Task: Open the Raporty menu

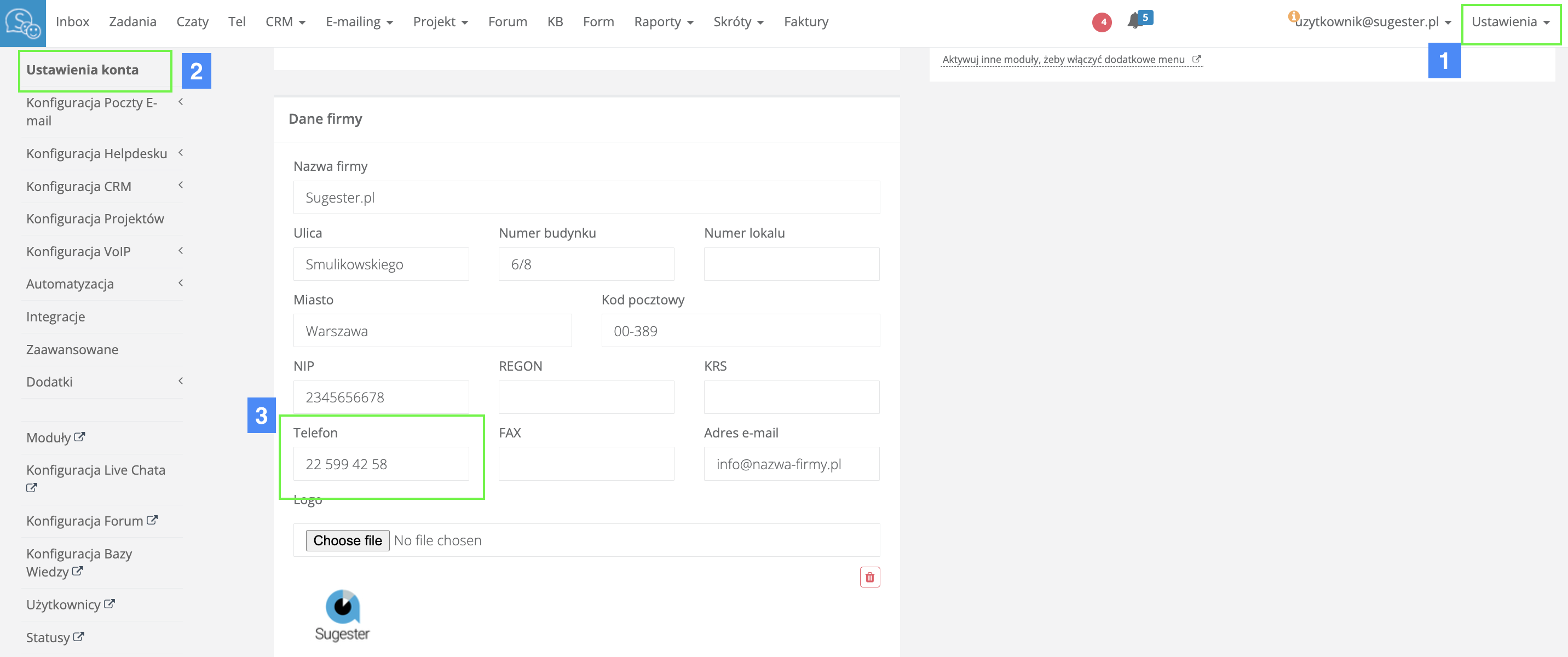Action: (664, 22)
